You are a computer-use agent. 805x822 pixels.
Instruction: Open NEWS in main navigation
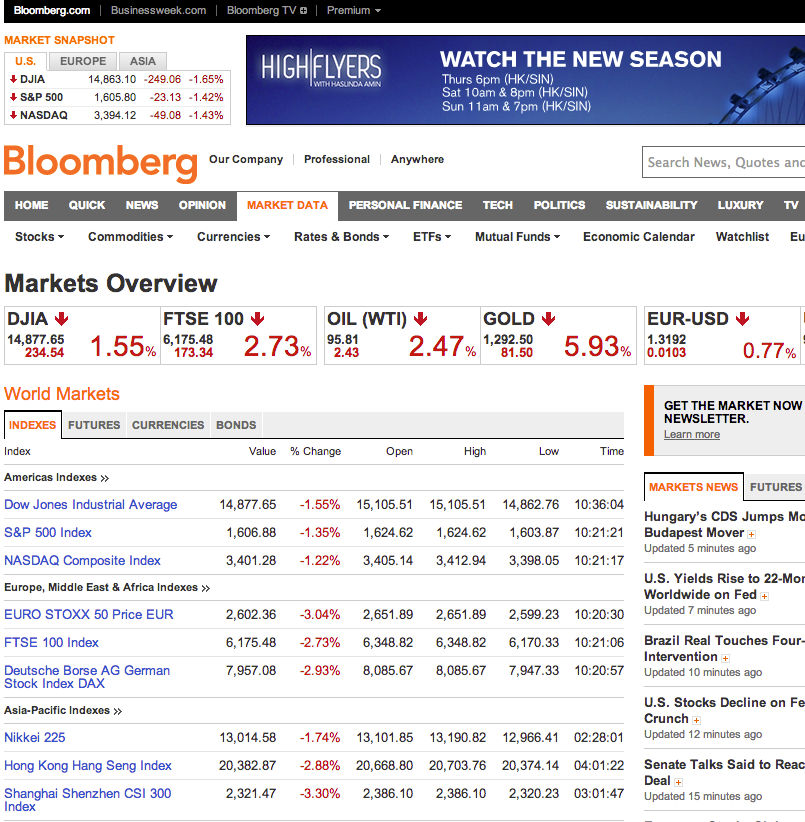tap(142, 206)
